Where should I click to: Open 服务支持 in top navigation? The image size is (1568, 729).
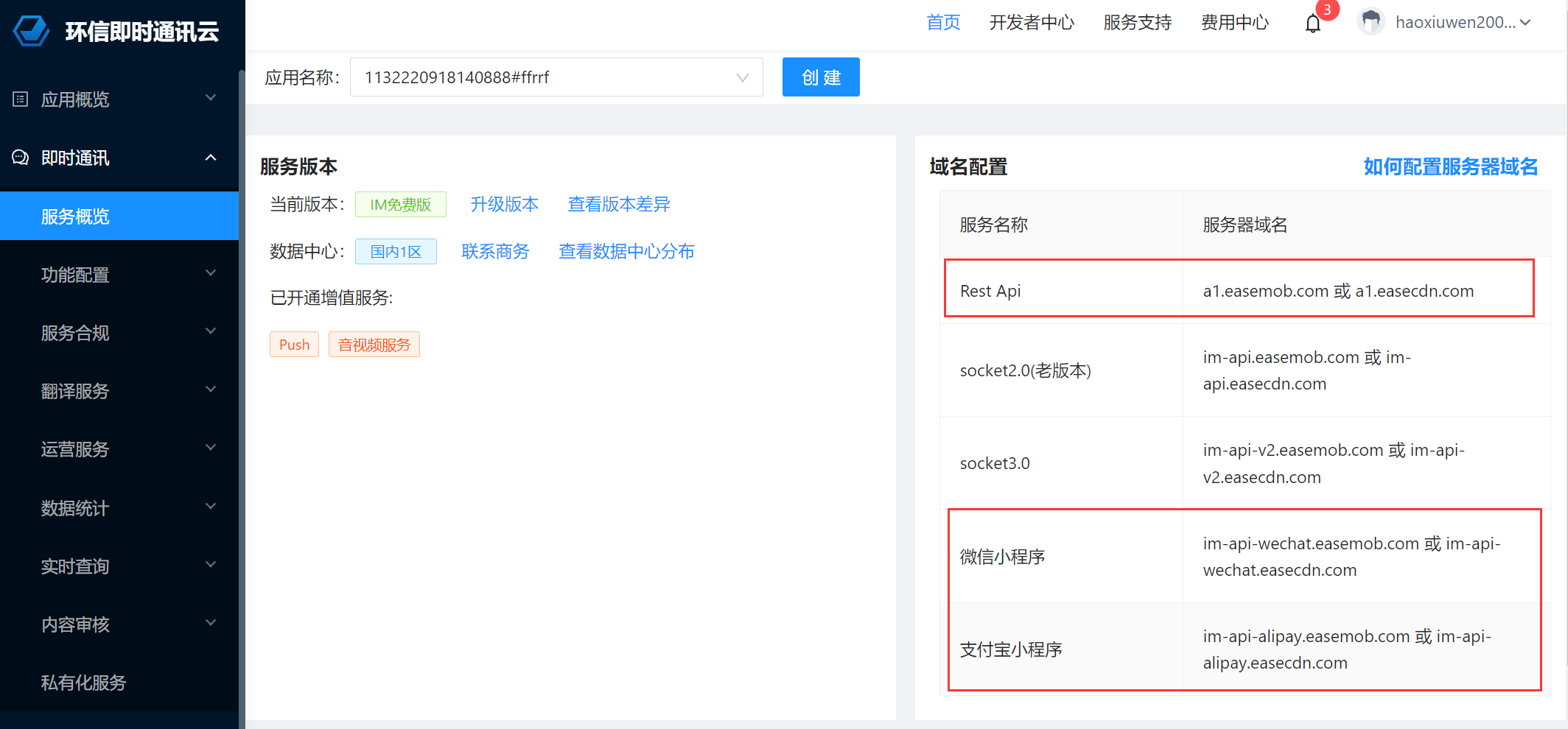click(1138, 22)
